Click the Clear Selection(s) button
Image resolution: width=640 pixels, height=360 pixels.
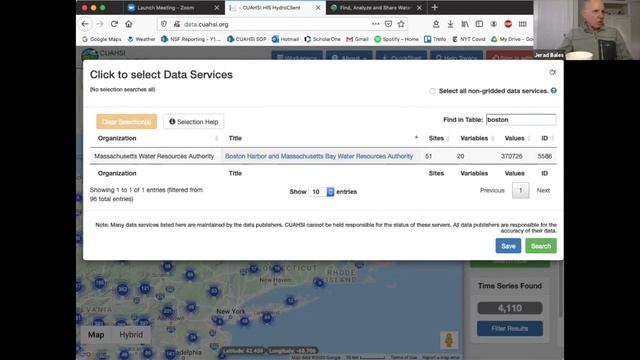tap(127, 122)
